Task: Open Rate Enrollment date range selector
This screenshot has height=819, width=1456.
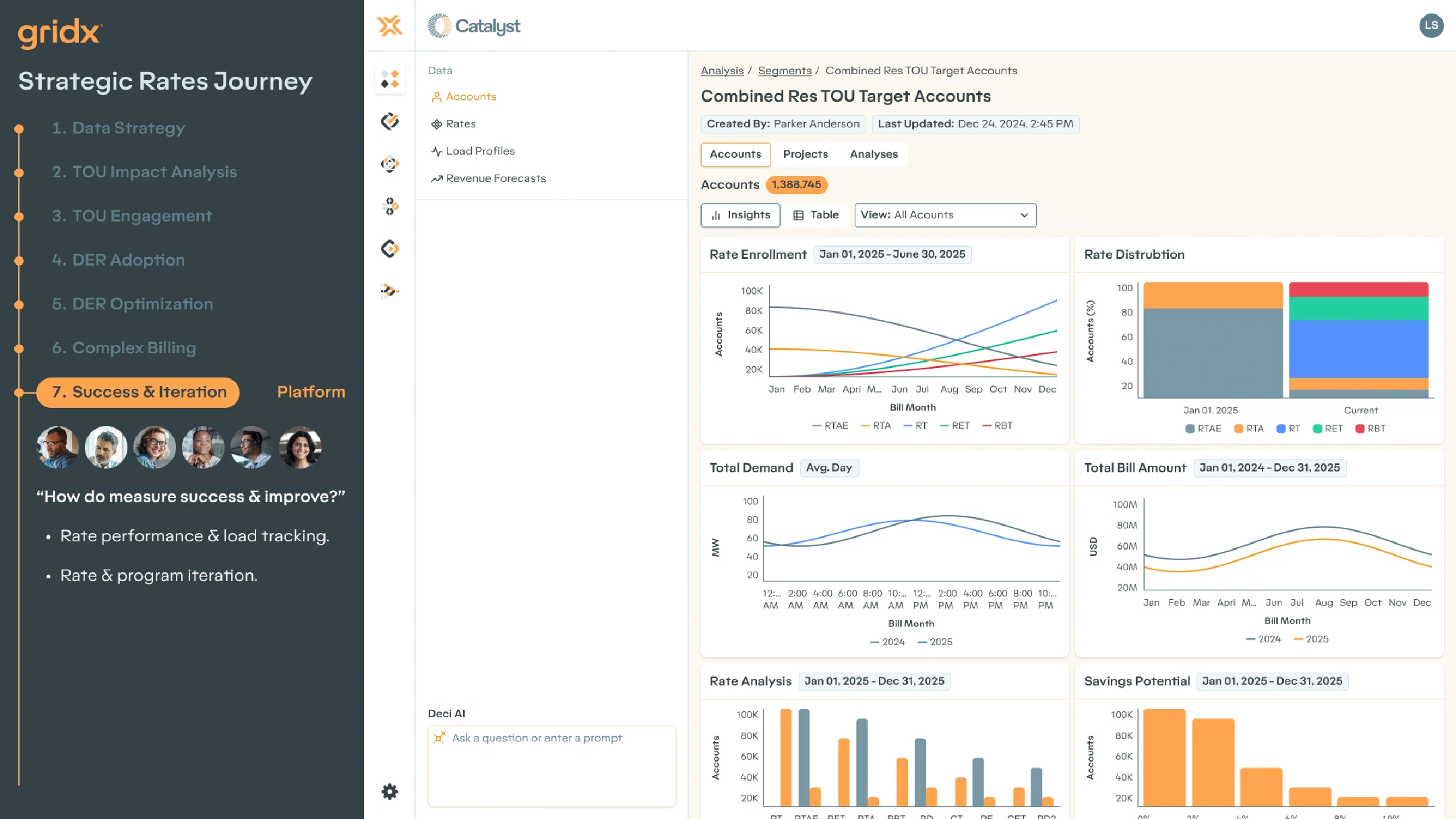Action: coord(892,254)
